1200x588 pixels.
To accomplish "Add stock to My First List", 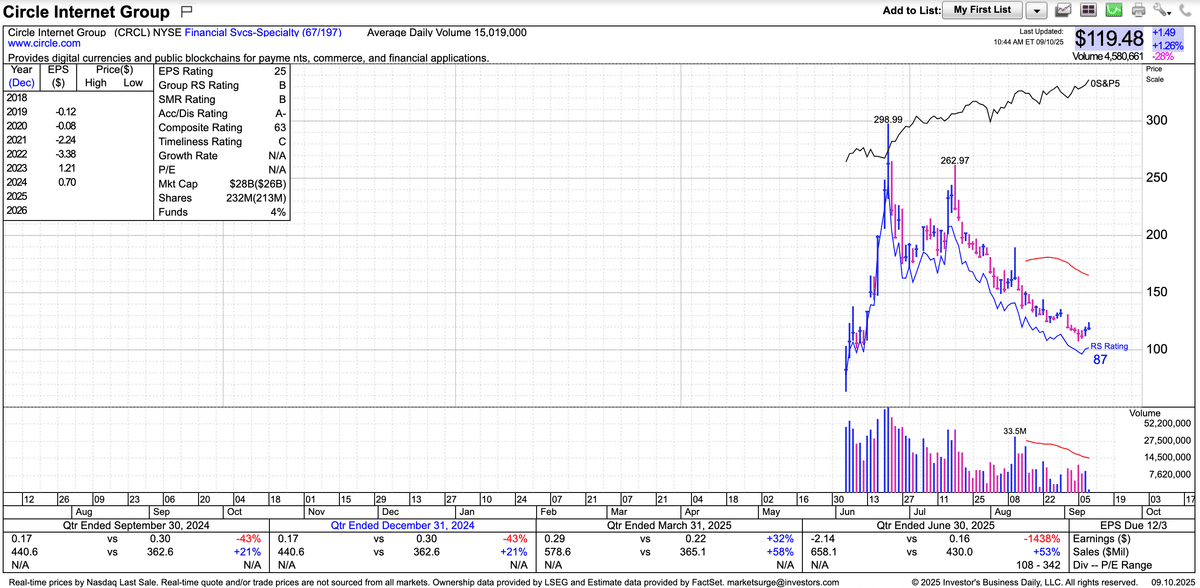I will [982, 10].
